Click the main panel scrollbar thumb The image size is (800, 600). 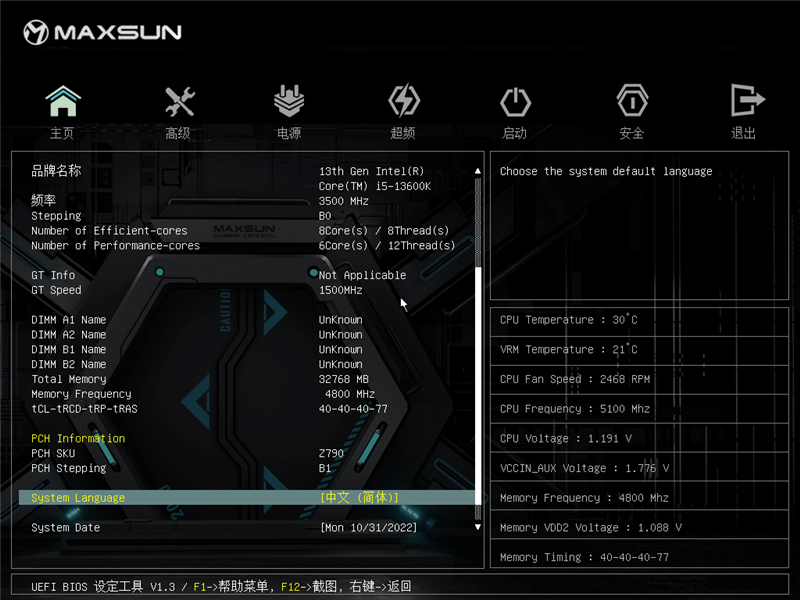click(478, 385)
